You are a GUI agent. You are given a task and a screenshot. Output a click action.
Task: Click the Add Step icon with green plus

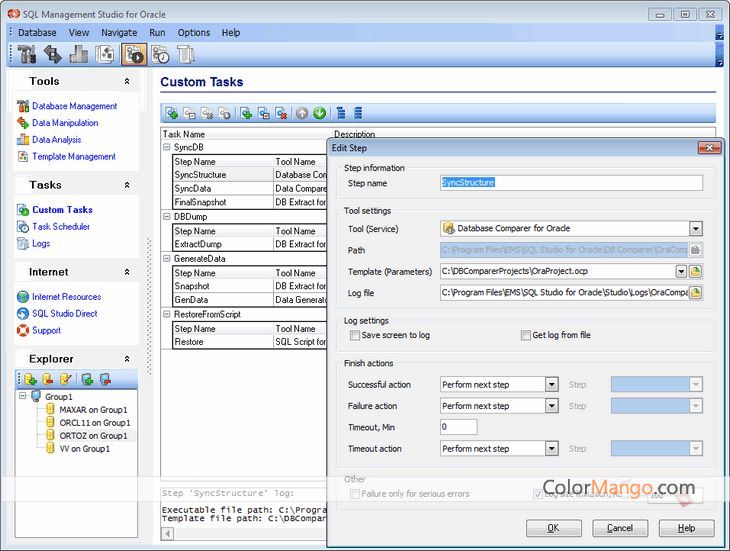pos(246,113)
